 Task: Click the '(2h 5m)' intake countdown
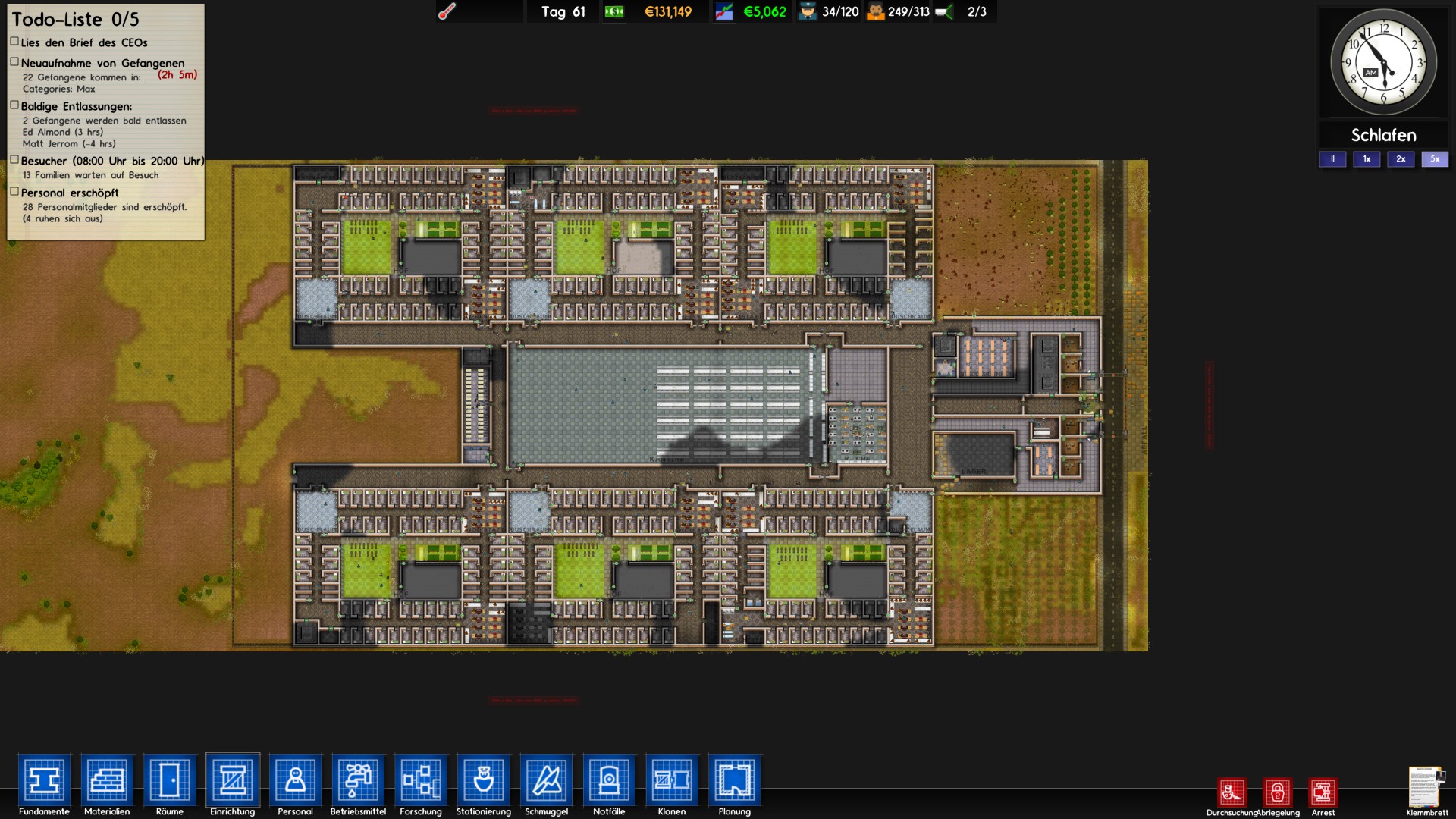click(177, 74)
